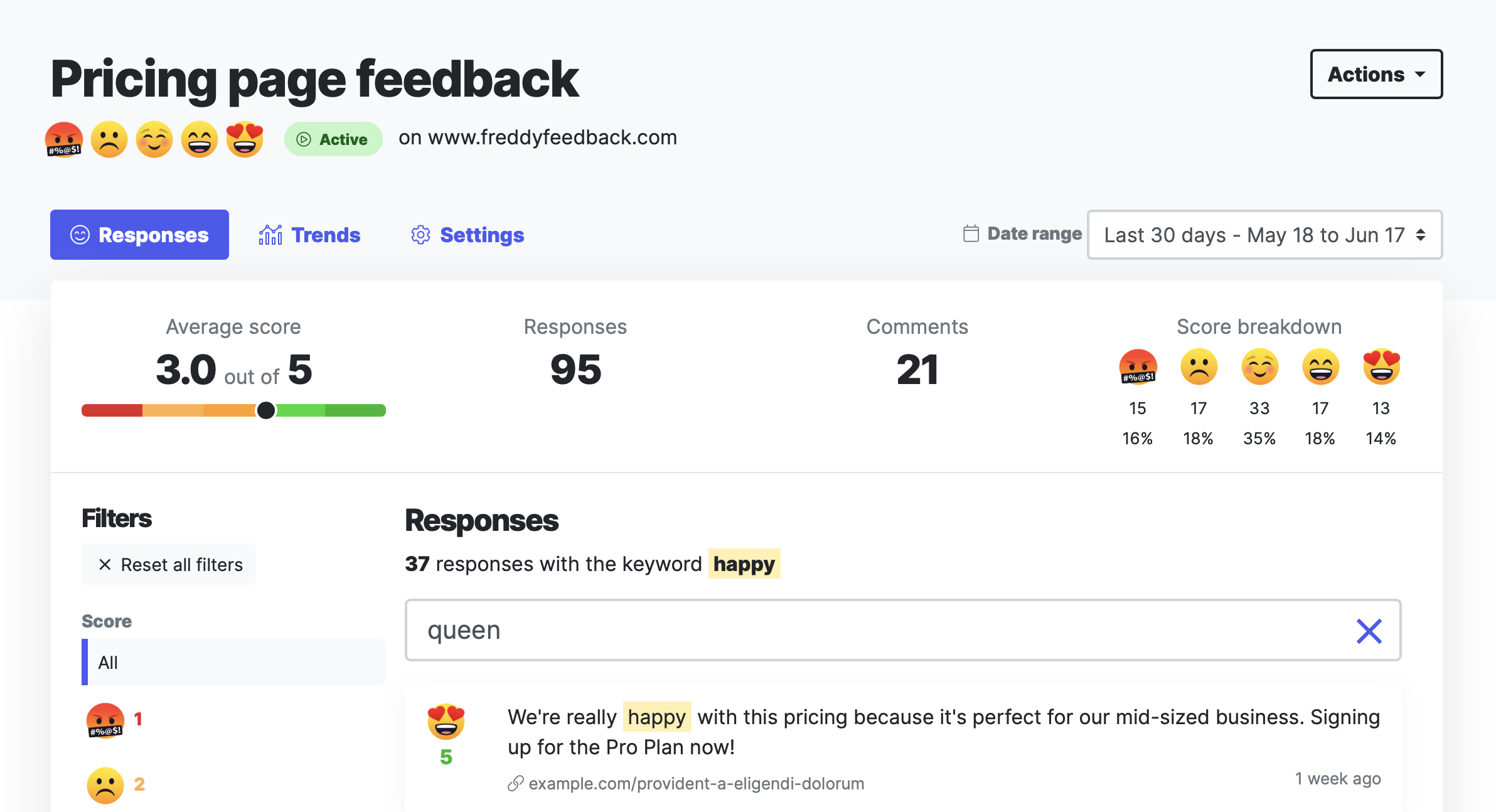
Task: Click the sad face in Score breakdown
Action: (x=1199, y=367)
